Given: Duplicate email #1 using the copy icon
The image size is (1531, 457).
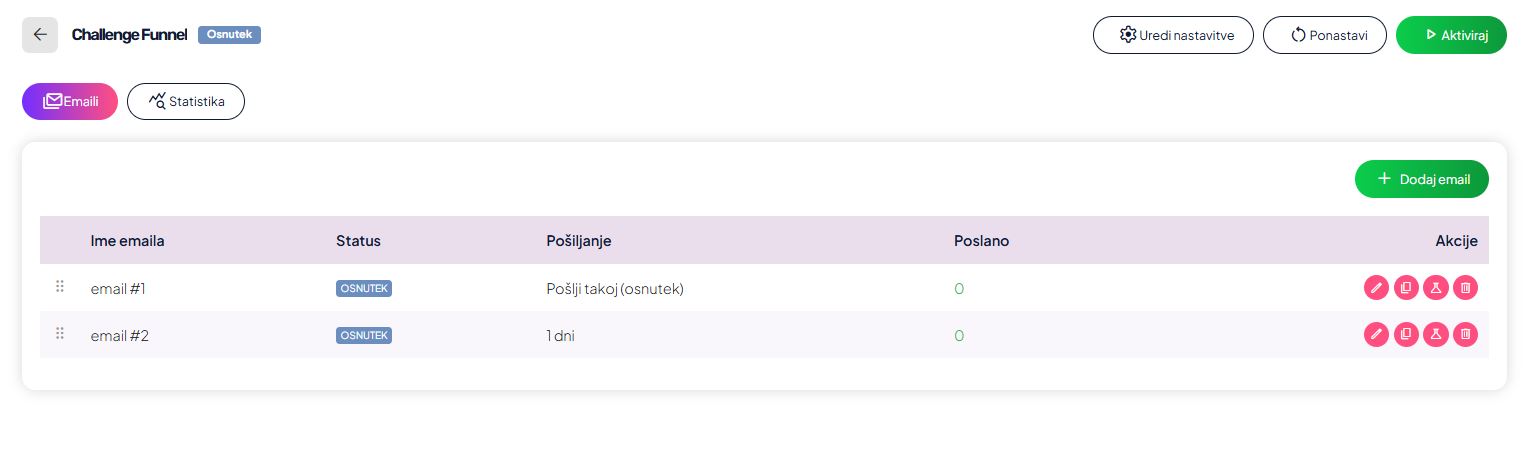Looking at the screenshot, I should point(1406,288).
